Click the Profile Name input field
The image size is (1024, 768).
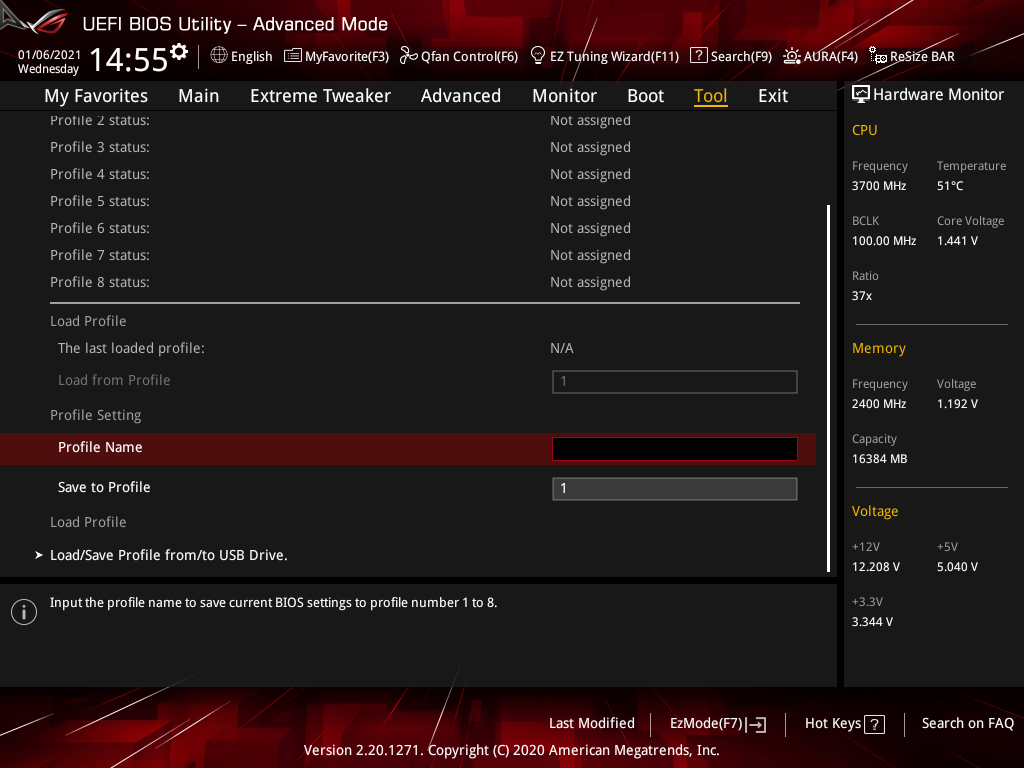(x=675, y=449)
